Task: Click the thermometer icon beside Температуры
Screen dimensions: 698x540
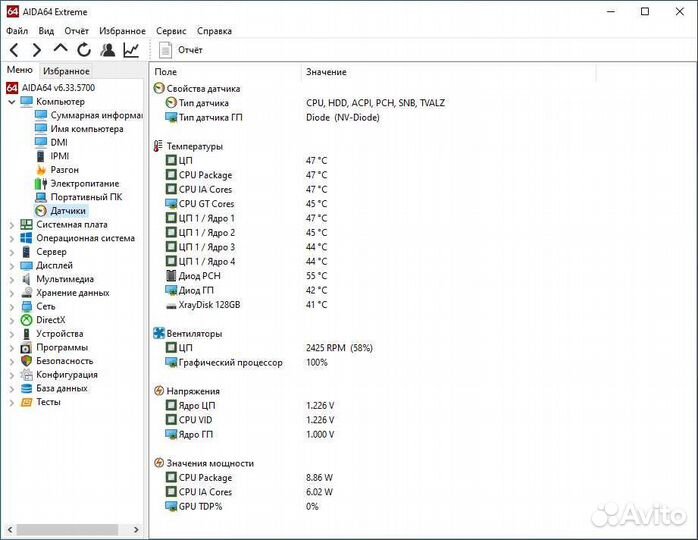Action: coord(158,146)
